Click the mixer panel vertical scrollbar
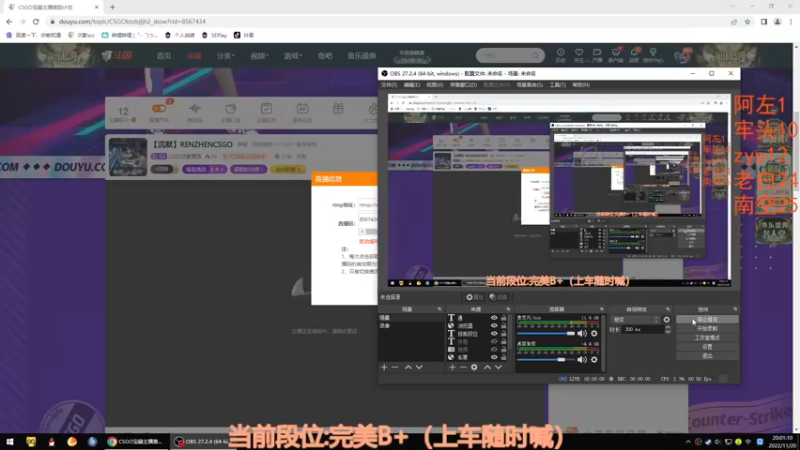This screenshot has height=450, width=800. 603,342
